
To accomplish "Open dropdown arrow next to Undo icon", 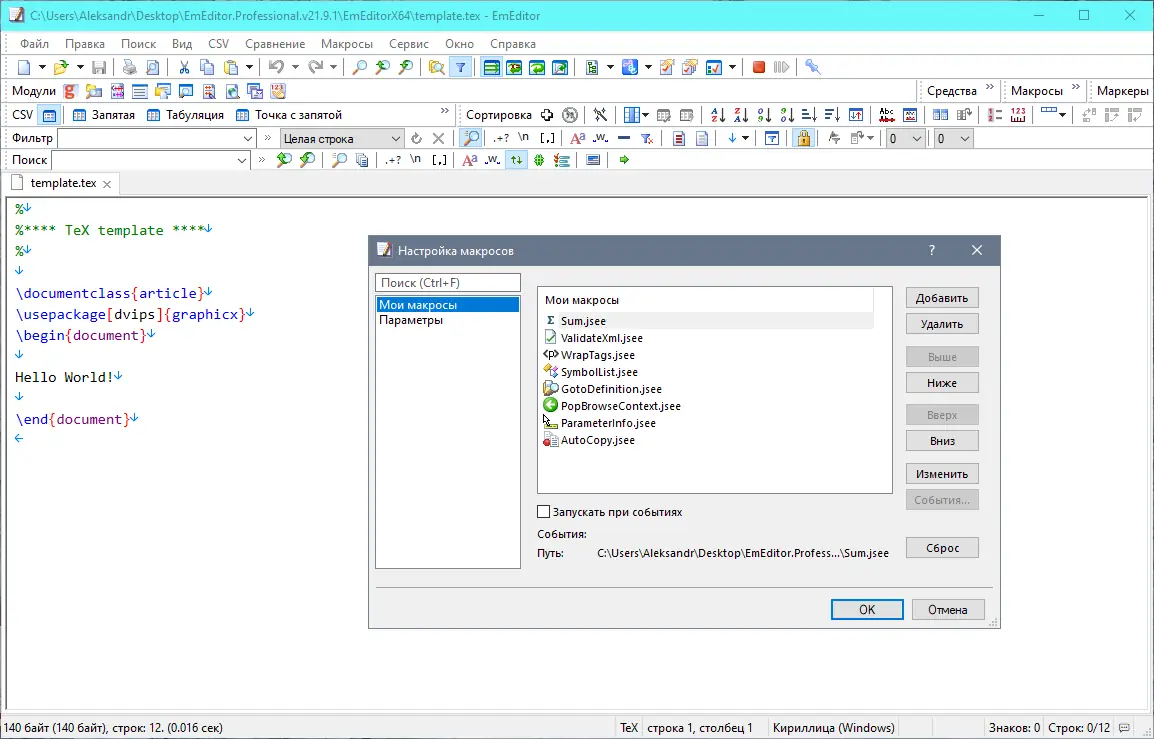I will point(295,68).
